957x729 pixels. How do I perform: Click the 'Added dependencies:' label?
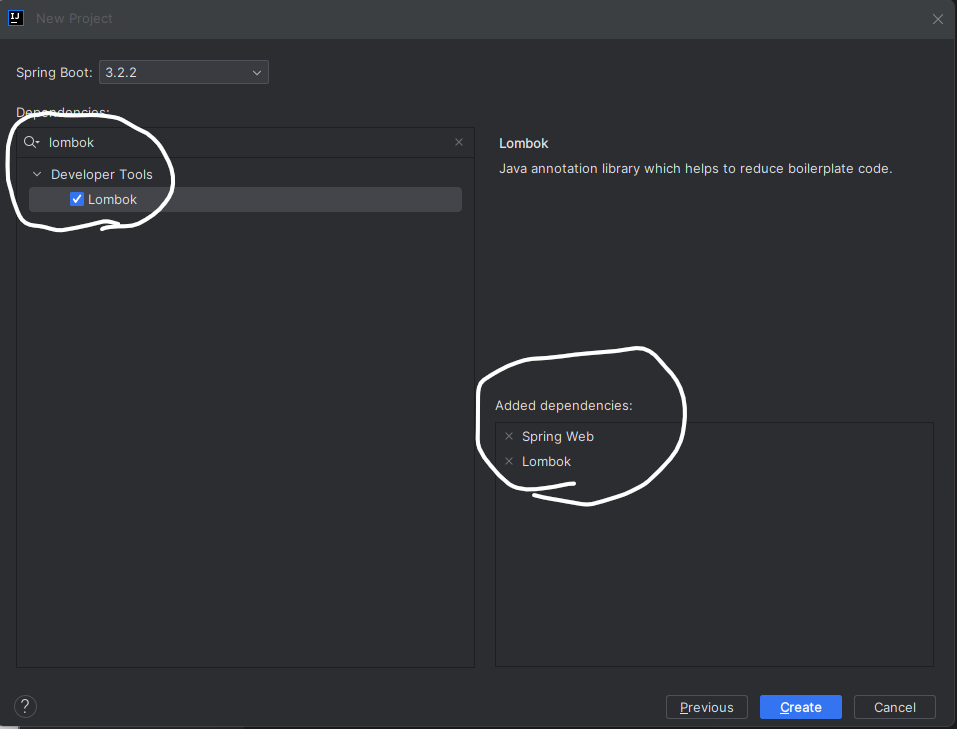point(564,405)
